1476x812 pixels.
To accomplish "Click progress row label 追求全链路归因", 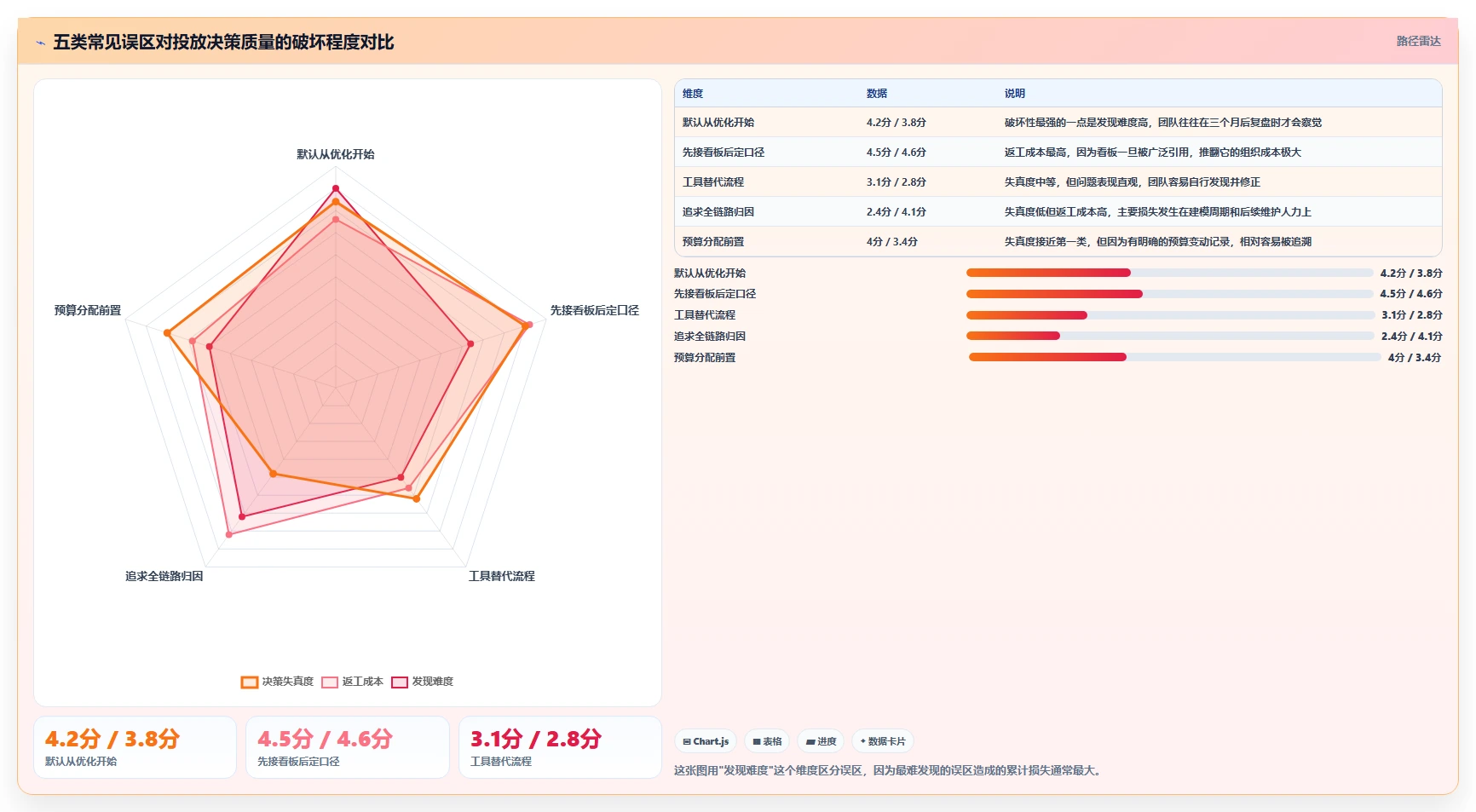I will 710,337.
